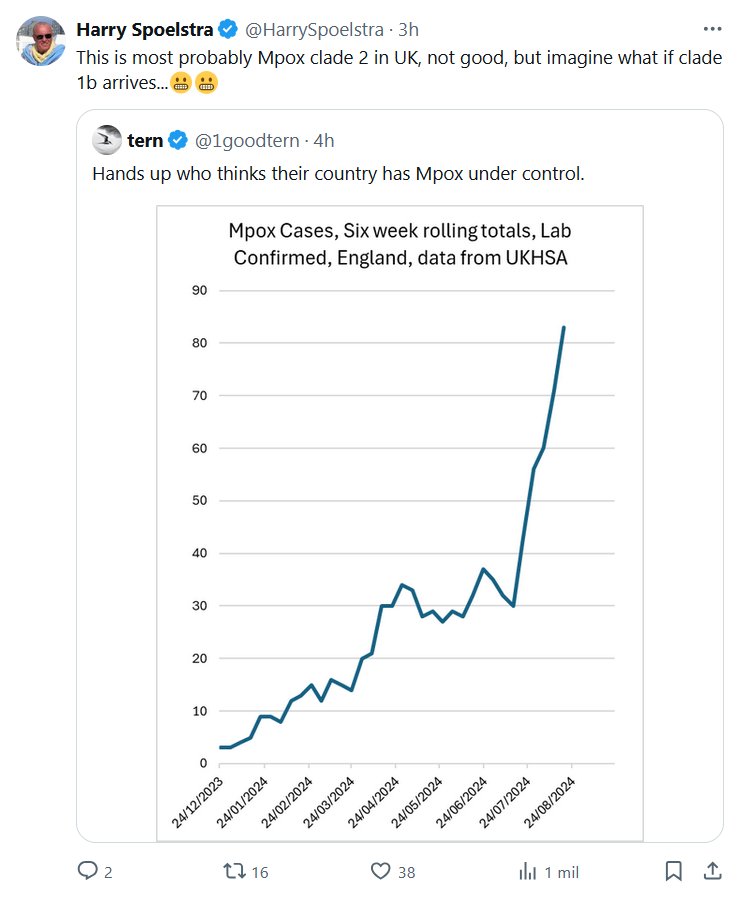Click the tern display name

point(146,140)
